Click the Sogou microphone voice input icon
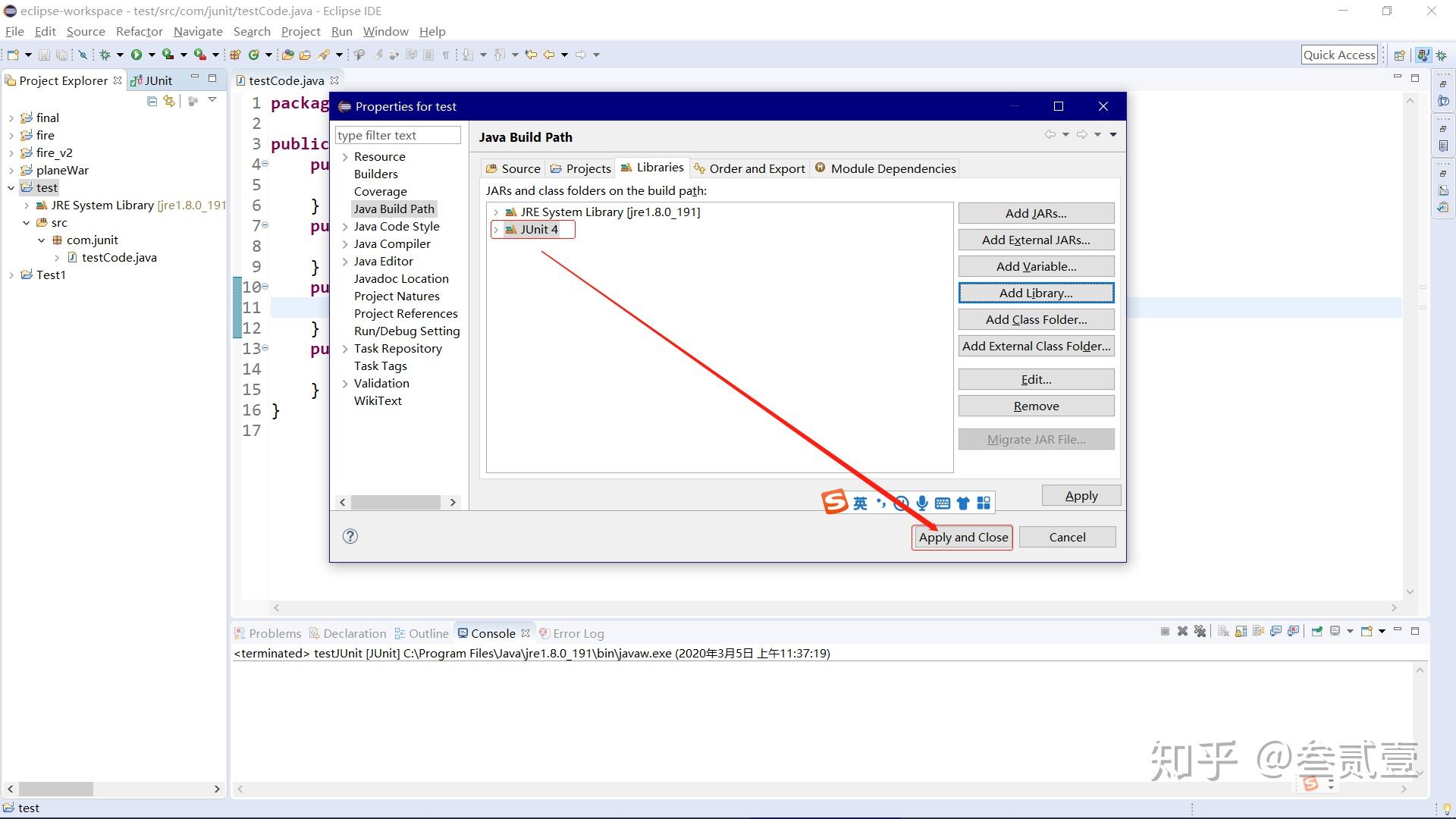This screenshot has height=819, width=1456. point(921,503)
